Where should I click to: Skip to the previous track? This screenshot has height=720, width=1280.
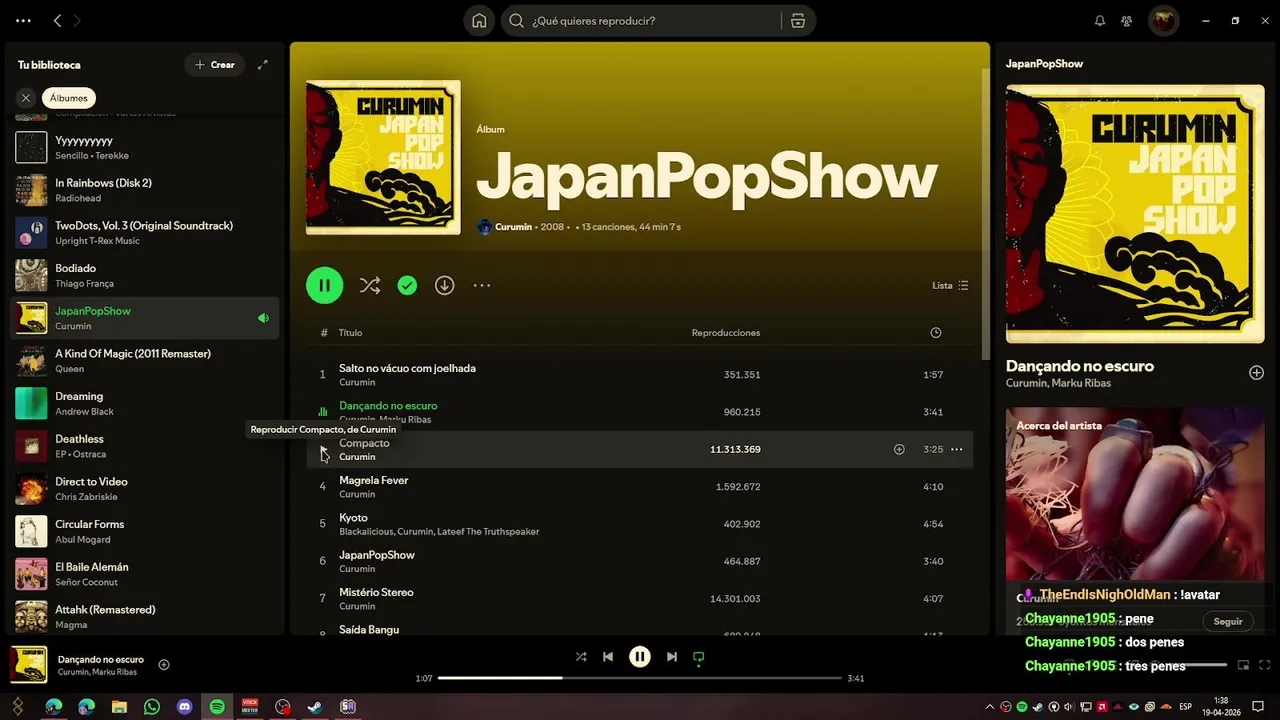[x=608, y=657]
